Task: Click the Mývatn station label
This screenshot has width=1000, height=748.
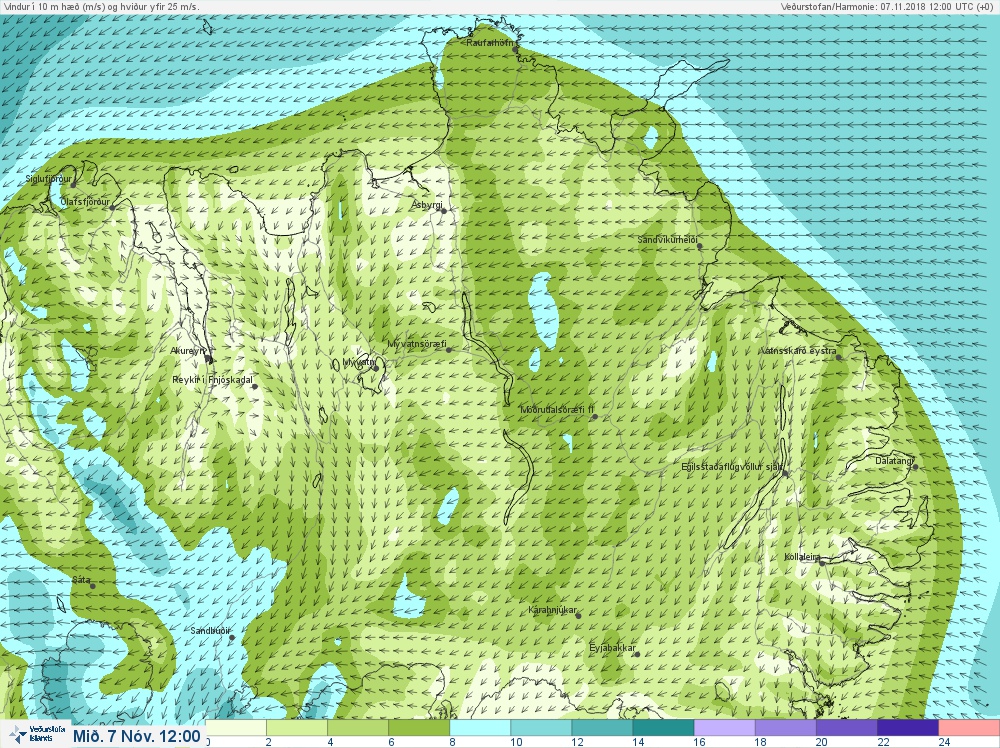Action: [358, 362]
